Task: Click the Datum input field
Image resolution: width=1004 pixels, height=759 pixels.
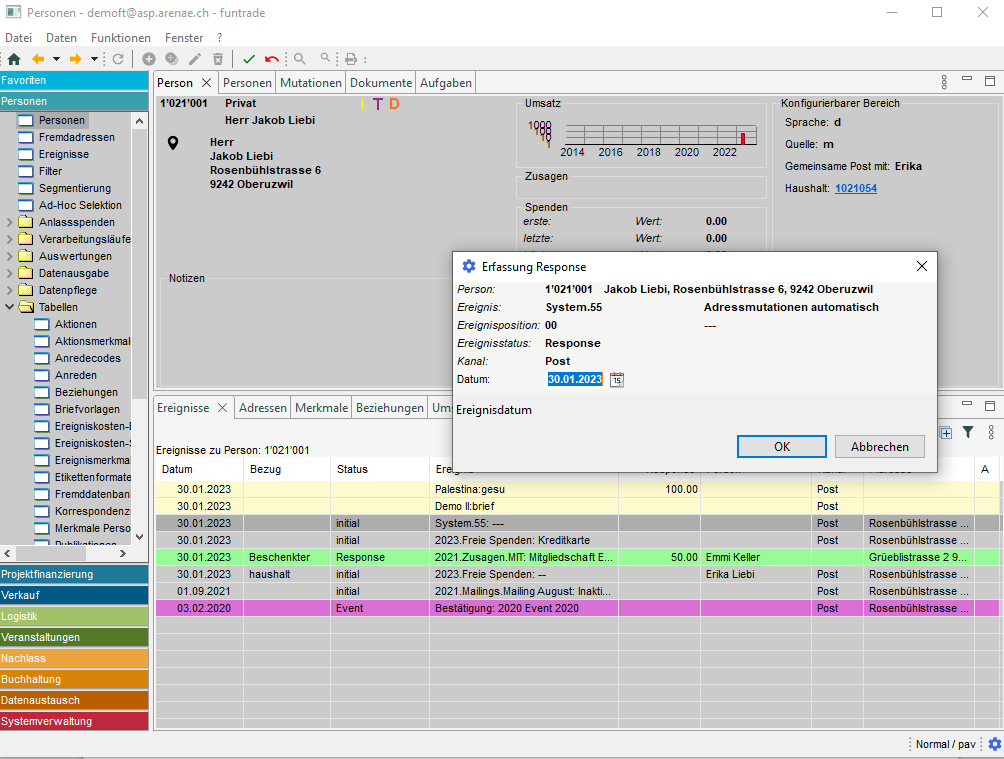Action: pos(575,379)
